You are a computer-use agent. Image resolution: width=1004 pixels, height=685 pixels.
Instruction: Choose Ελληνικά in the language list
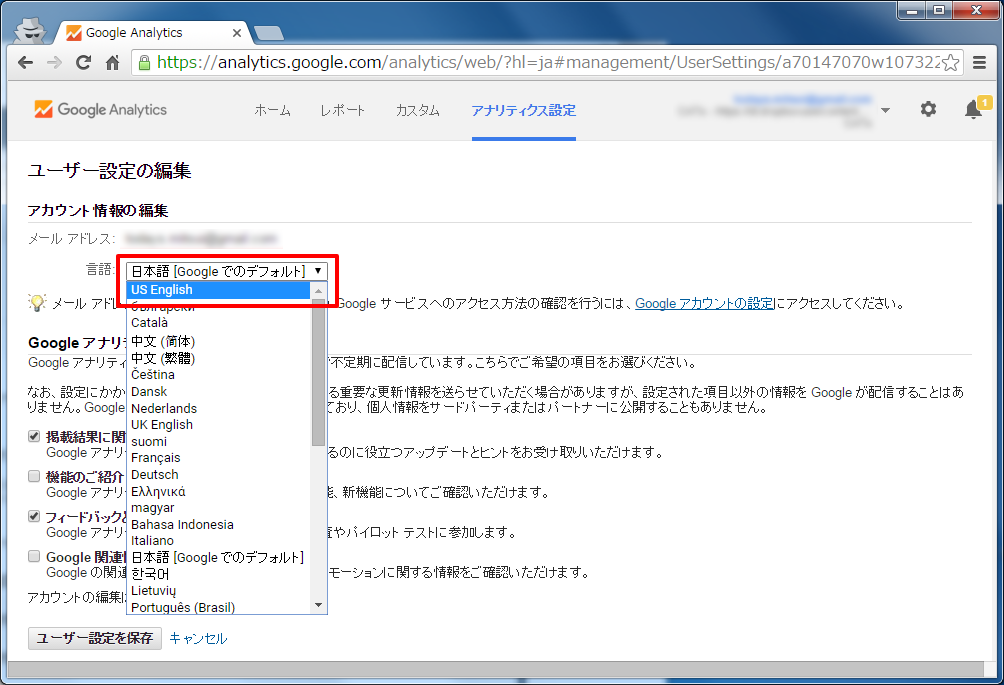click(218, 491)
